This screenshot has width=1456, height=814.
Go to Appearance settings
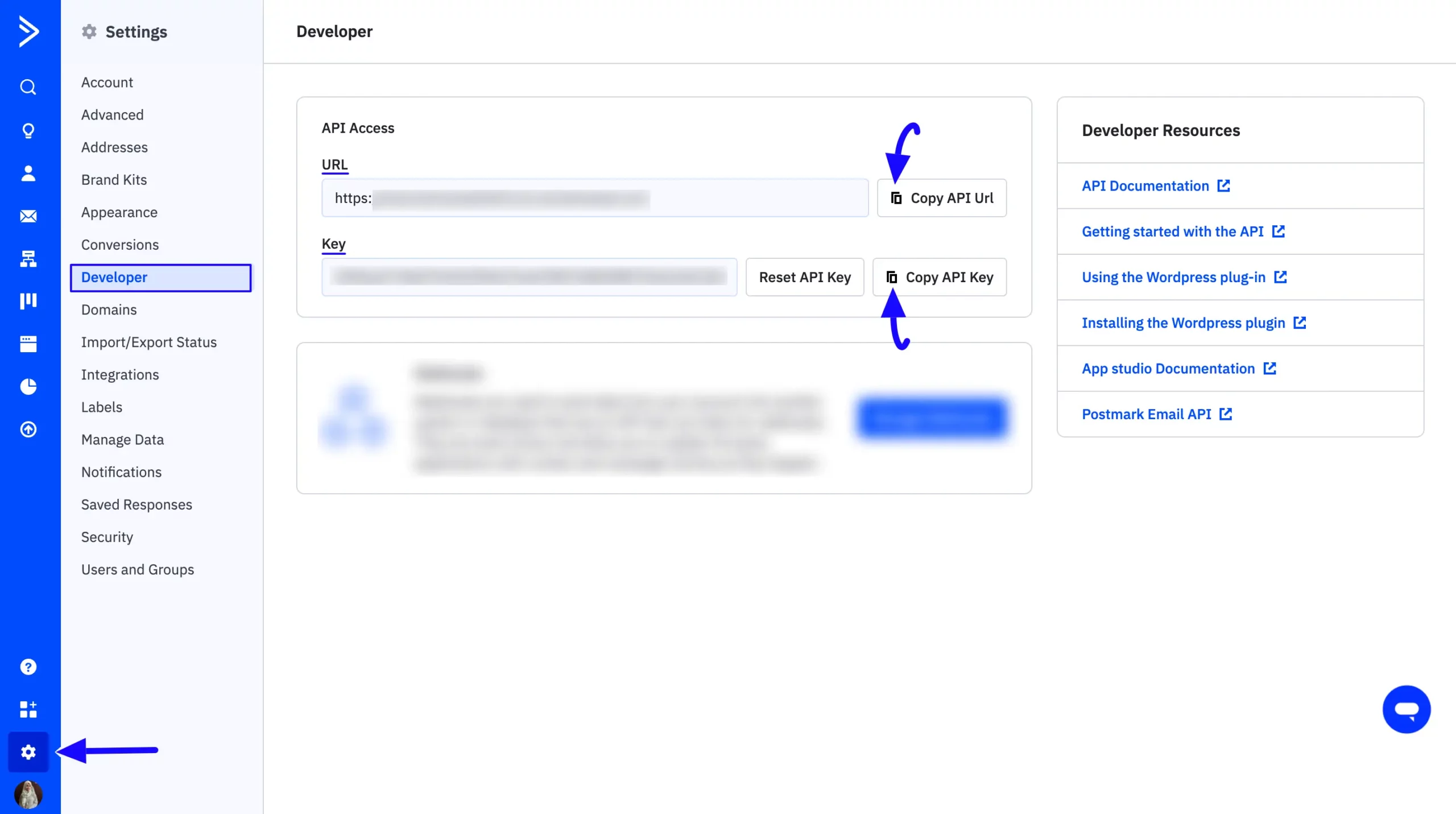119,212
